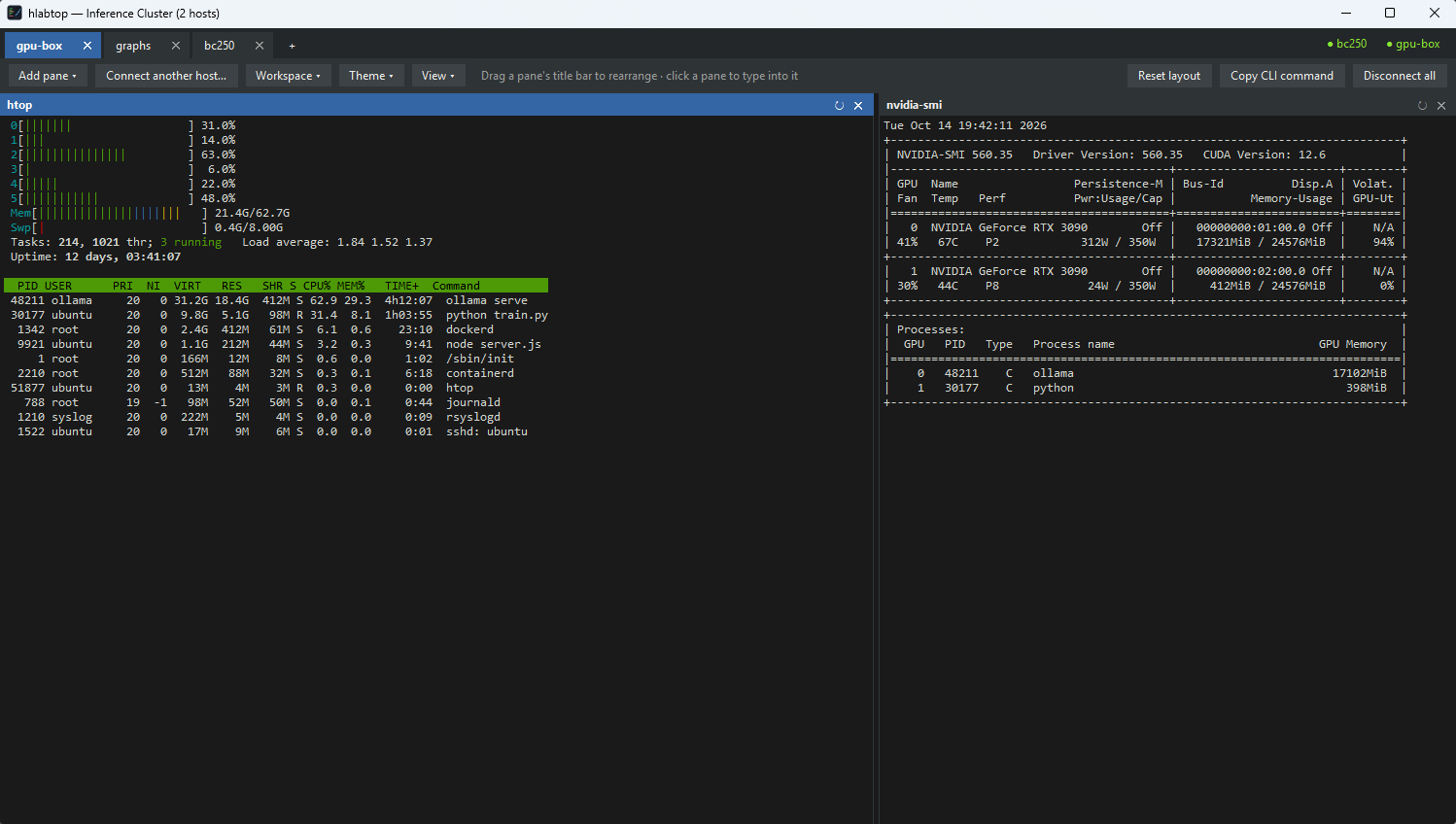Image resolution: width=1456 pixels, height=824 pixels.
Task: Select the python train.py process row
Action: [276, 315]
